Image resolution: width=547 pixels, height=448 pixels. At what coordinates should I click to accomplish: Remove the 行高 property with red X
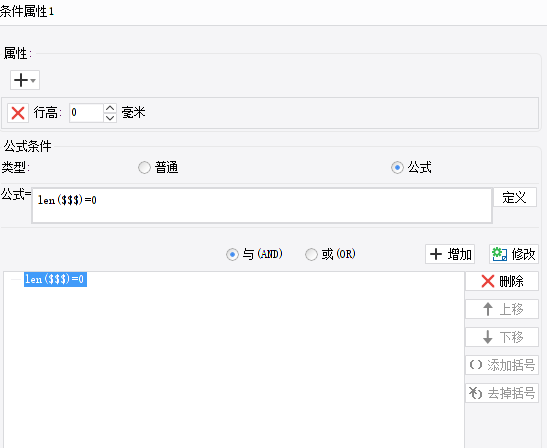coord(18,113)
